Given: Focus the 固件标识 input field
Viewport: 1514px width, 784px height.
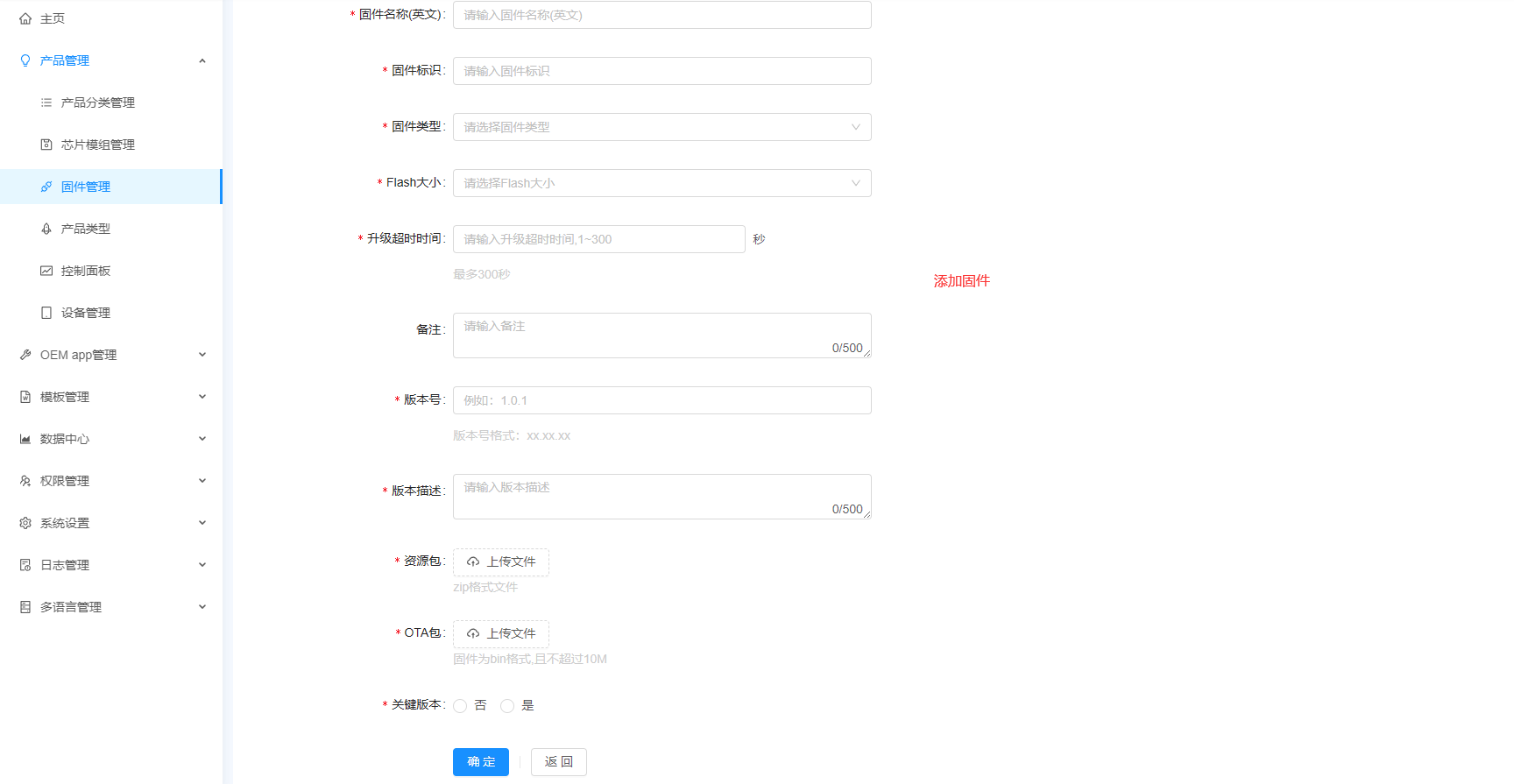Looking at the screenshot, I should point(661,71).
